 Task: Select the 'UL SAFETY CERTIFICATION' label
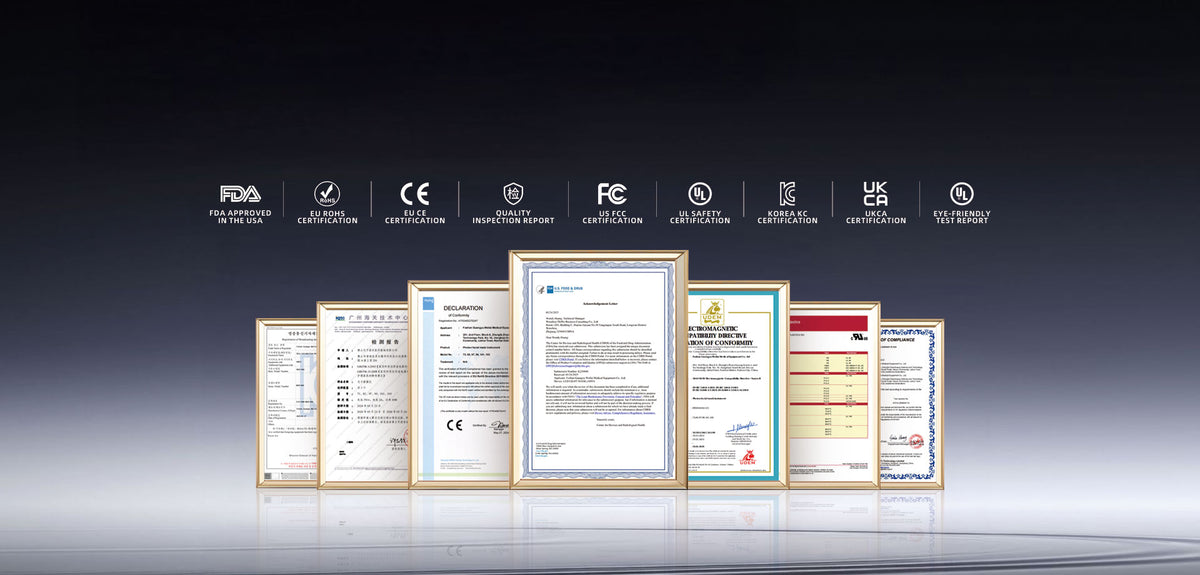click(700, 217)
